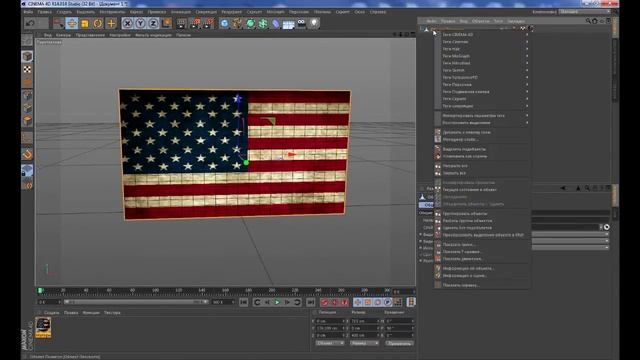Click the Render to Picture Viewer icon
This screenshot has height=360, width=640.
tap(196, 23)
